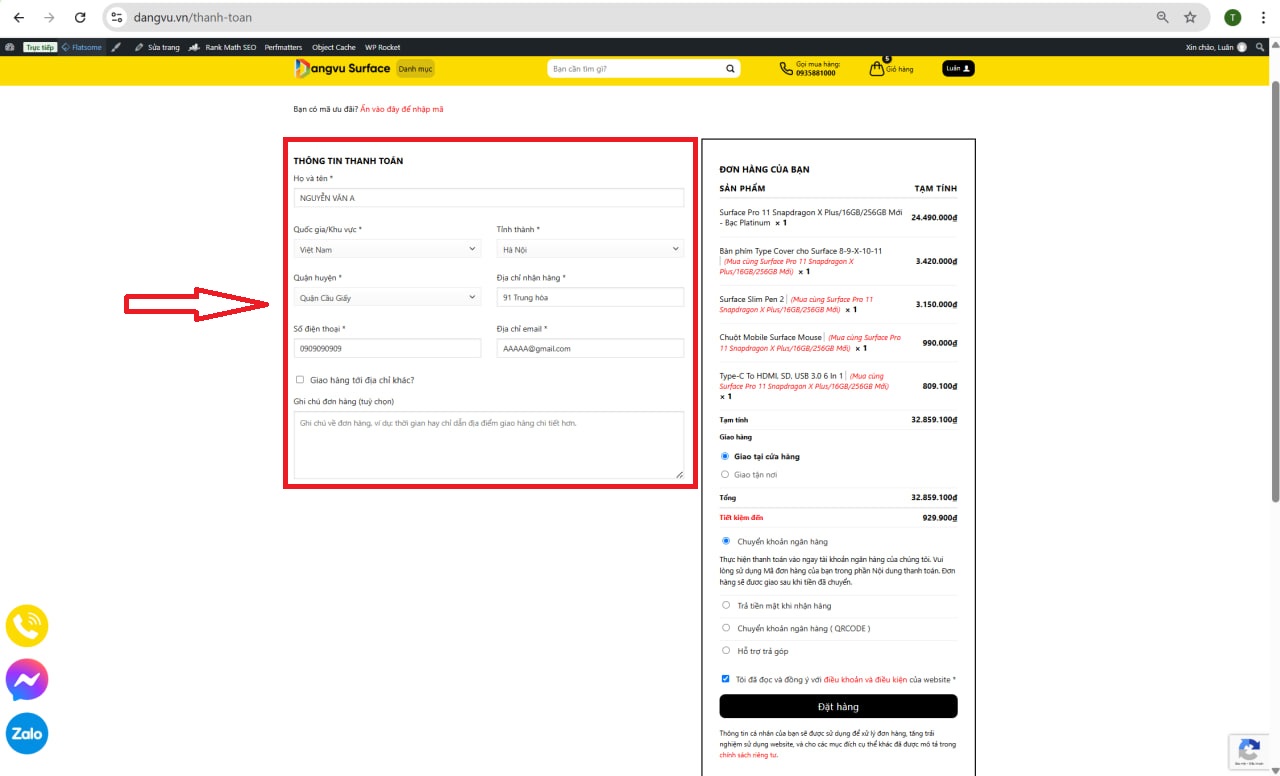
Task: Open site information icon in address bar
Action: pyautogui.click(x=116, y=17)
